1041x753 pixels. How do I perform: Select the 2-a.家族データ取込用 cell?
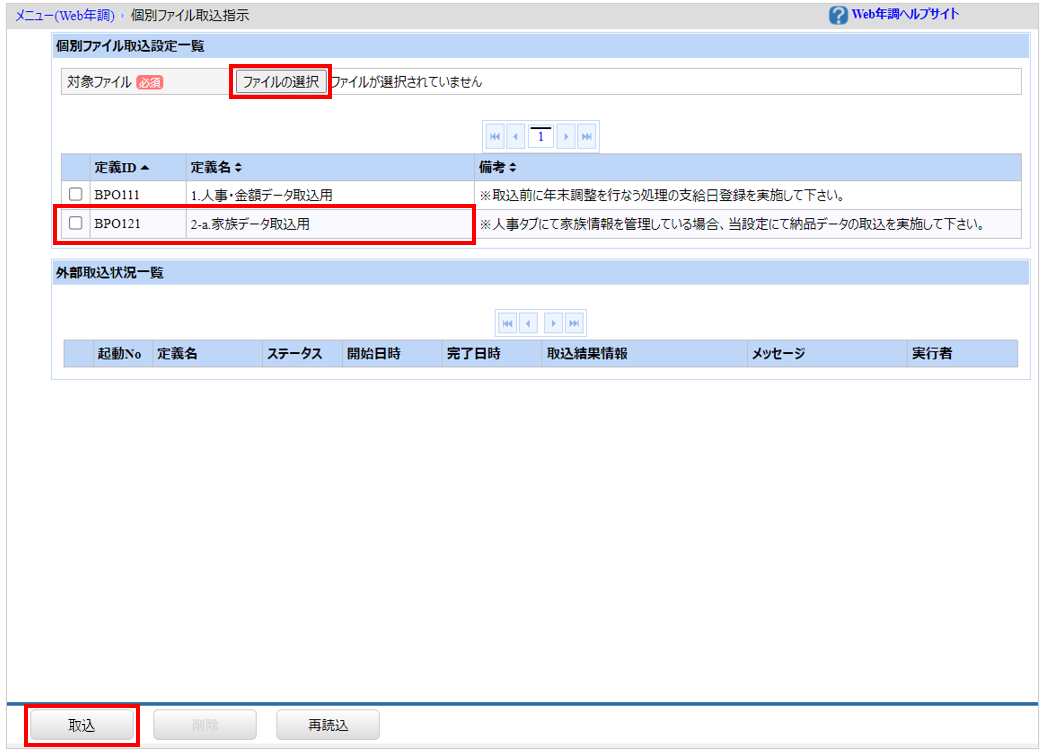tap(330, 224)
